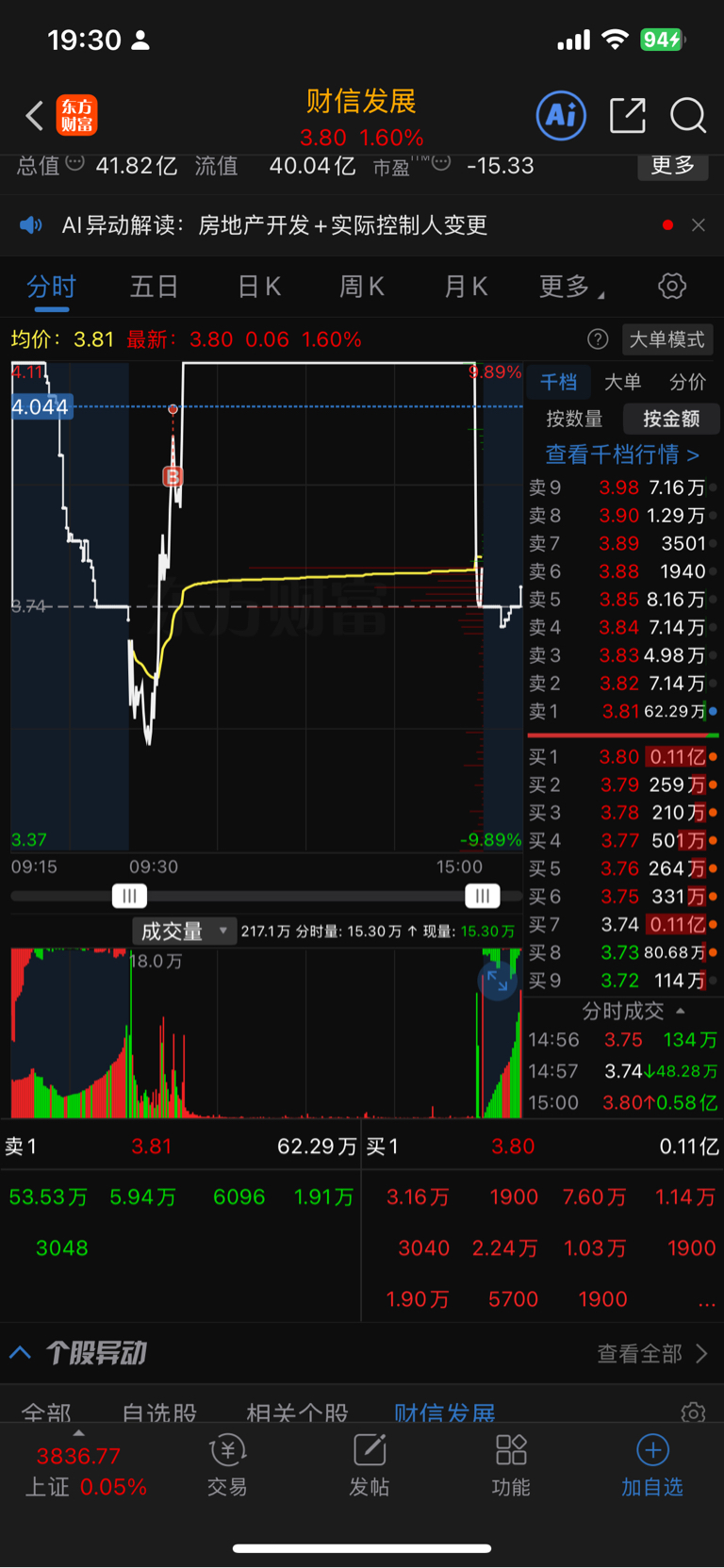Open the 个股异动 settings gear icon
The image size is (724, 1568).
(x=693, y=1412)
